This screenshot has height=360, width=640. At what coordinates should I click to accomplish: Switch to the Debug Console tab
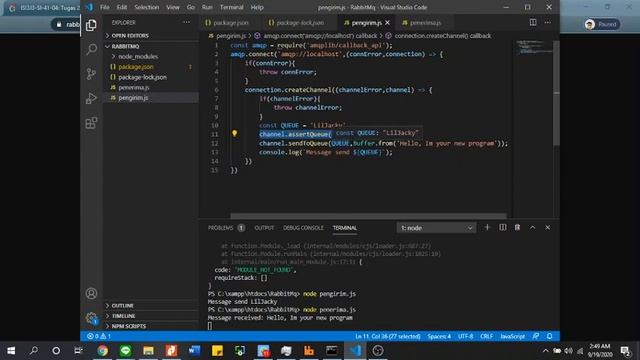pyautogui.click(x=303, y=228)
